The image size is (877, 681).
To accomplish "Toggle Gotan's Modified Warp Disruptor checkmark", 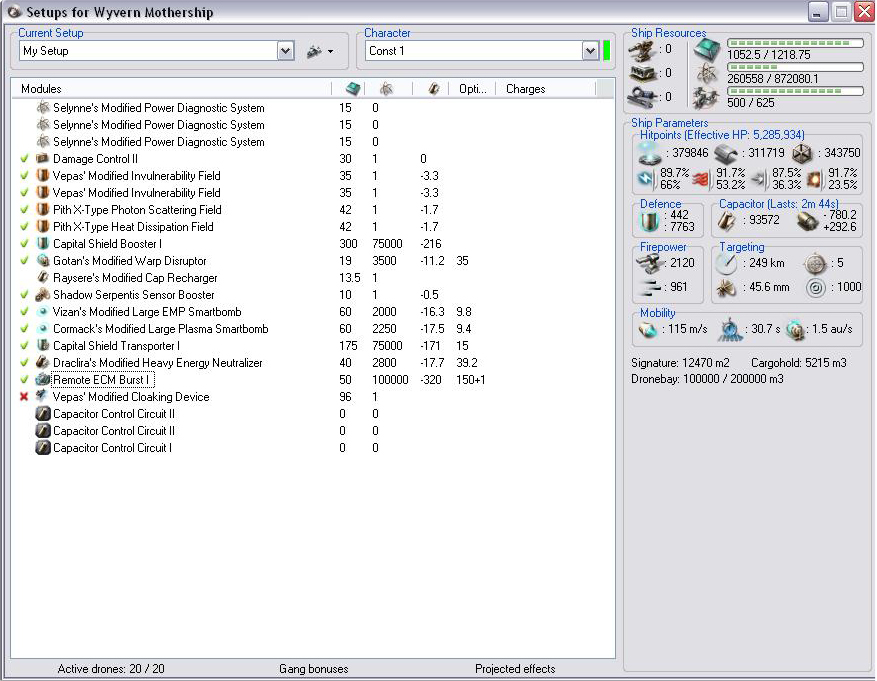I will 24,261.
